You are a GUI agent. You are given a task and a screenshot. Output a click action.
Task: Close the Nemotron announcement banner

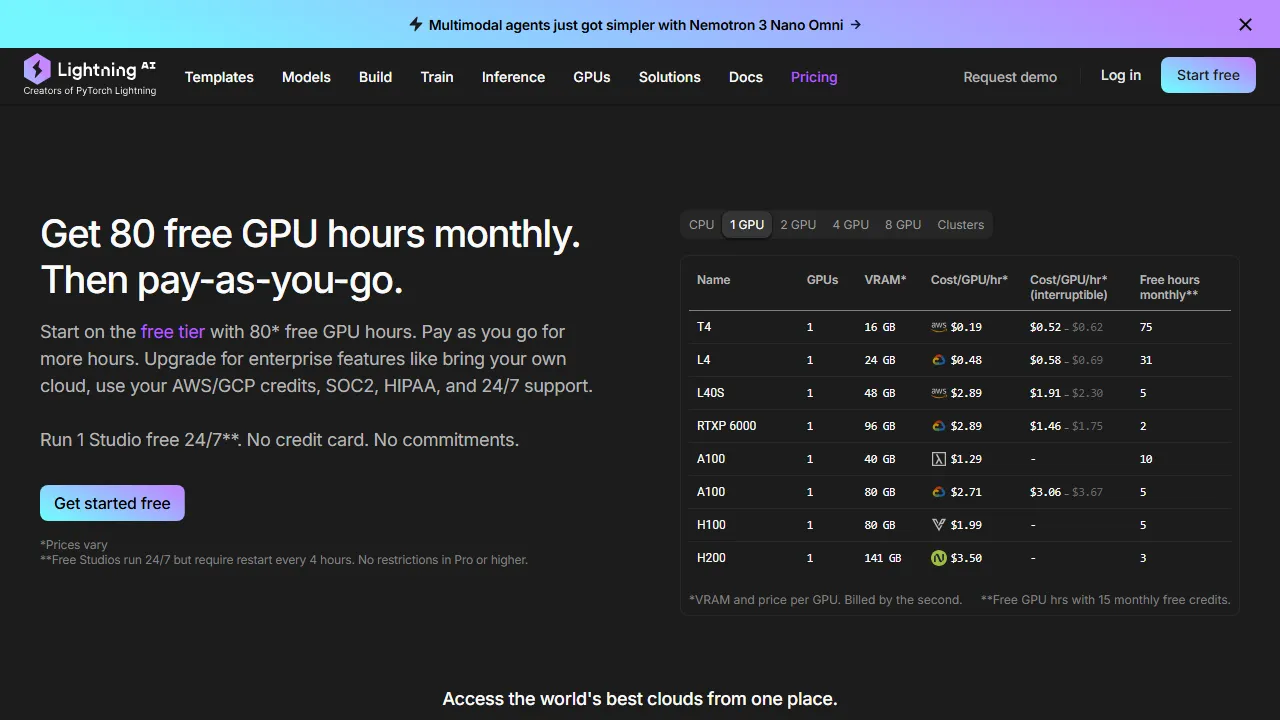tap(1245, 25)
